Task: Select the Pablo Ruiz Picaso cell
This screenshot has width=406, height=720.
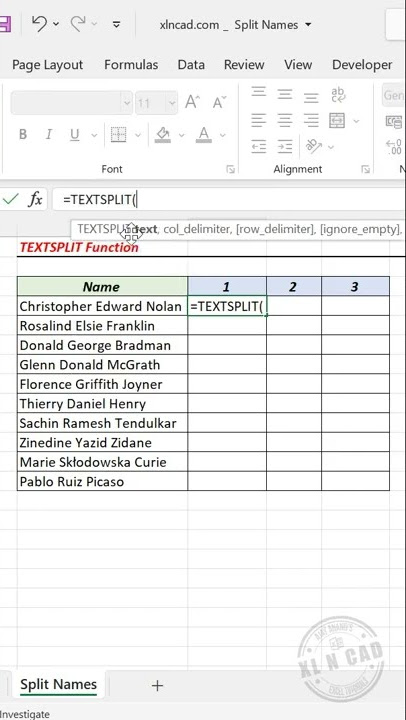Action: point(102,481)
